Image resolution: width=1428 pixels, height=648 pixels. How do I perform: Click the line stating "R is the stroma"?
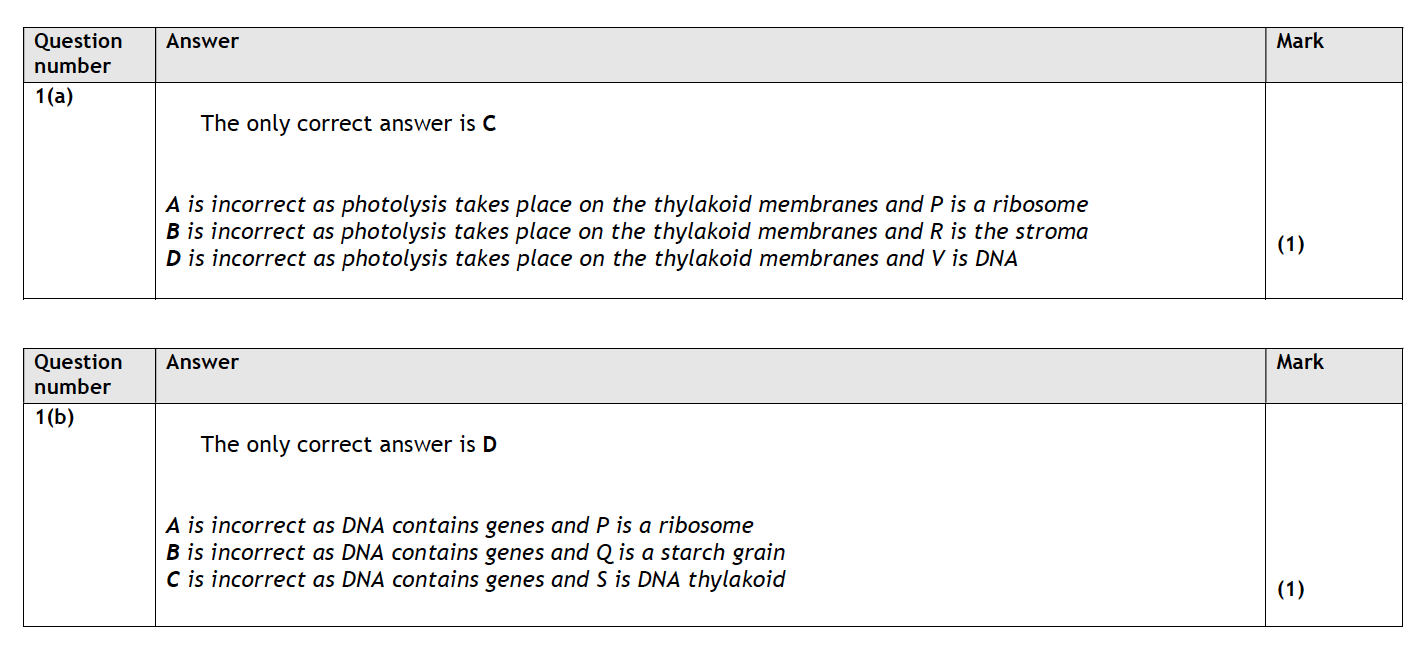tap(626, 232)
